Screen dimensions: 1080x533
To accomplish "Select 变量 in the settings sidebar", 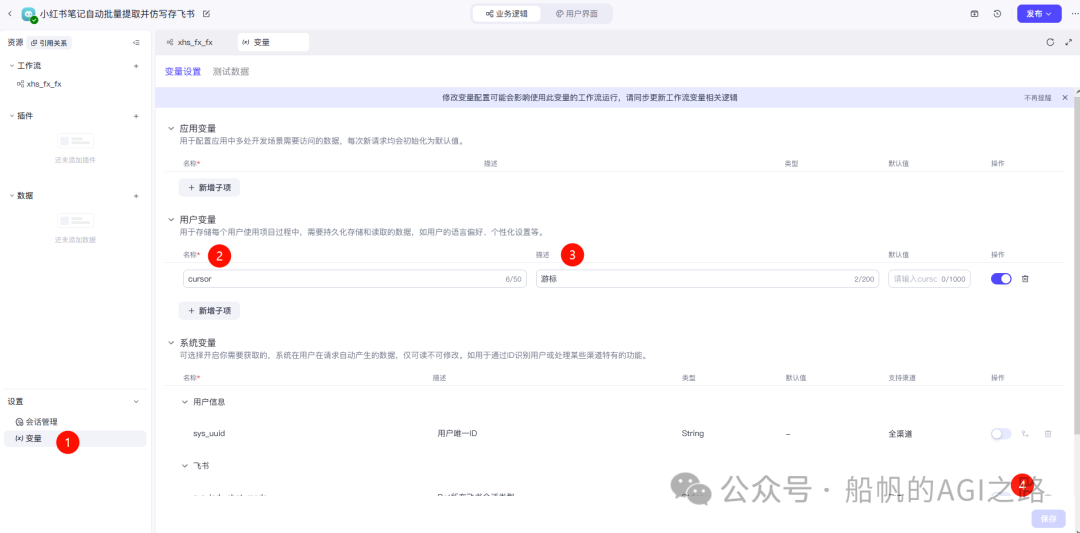I will tap(74, 438).
